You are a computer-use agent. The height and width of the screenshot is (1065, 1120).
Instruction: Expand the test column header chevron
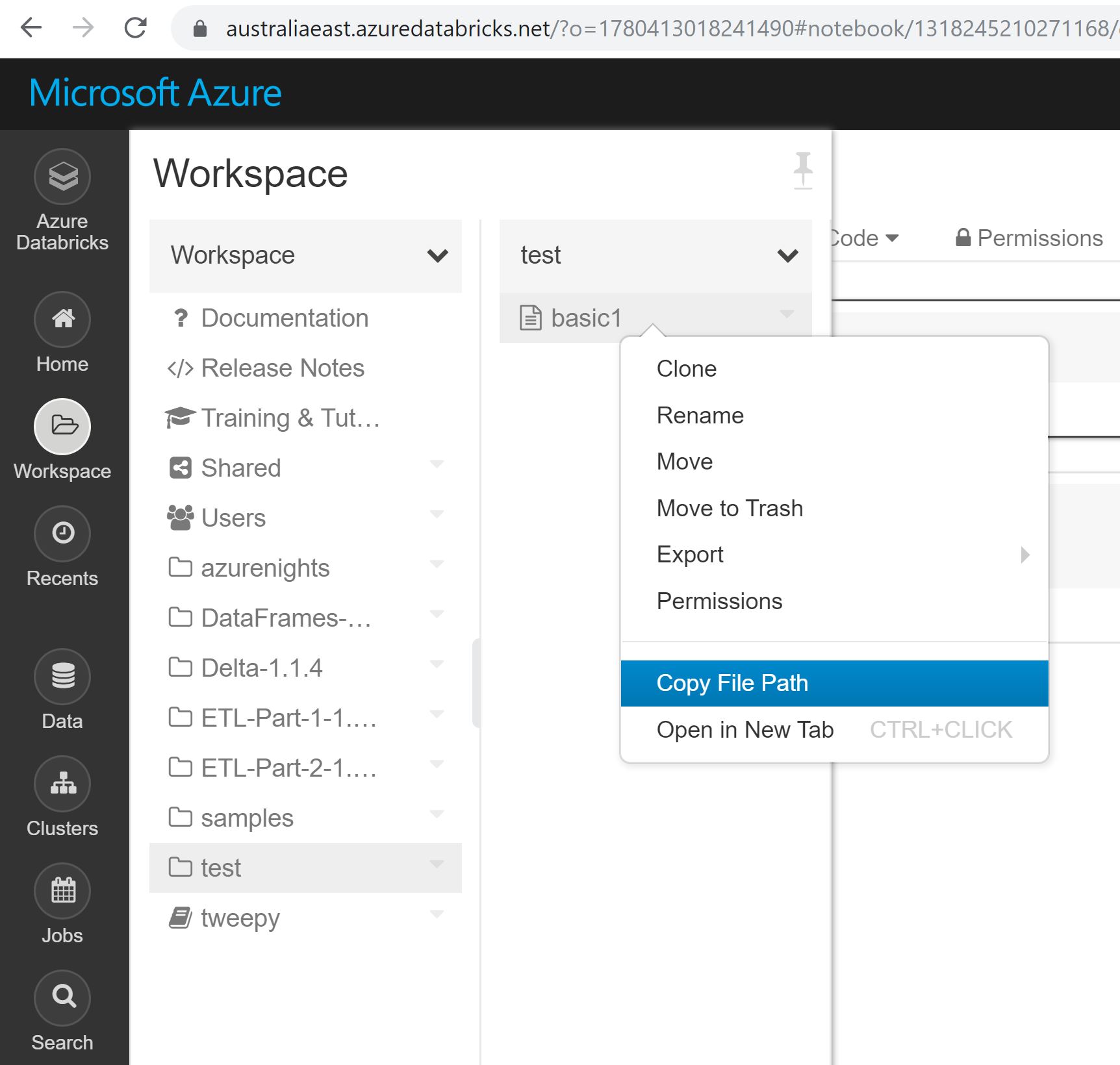[x=788, y=256]
